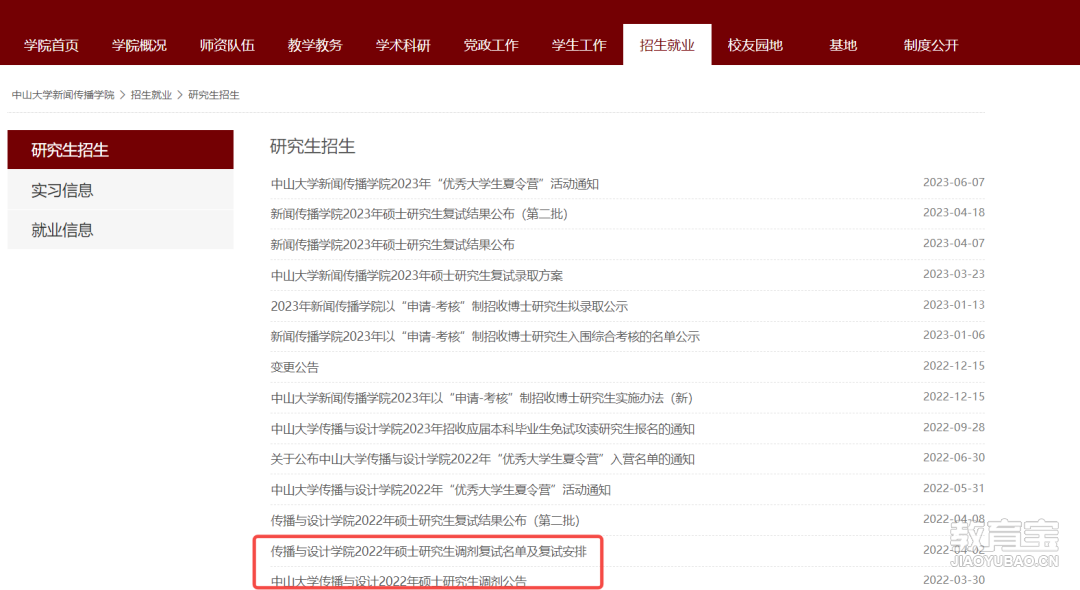The image size is (1080, 590).
Task: Open the 2023-04-07 硕士研究生复试结果公布 notice
Action: click(x=393, y=245)
